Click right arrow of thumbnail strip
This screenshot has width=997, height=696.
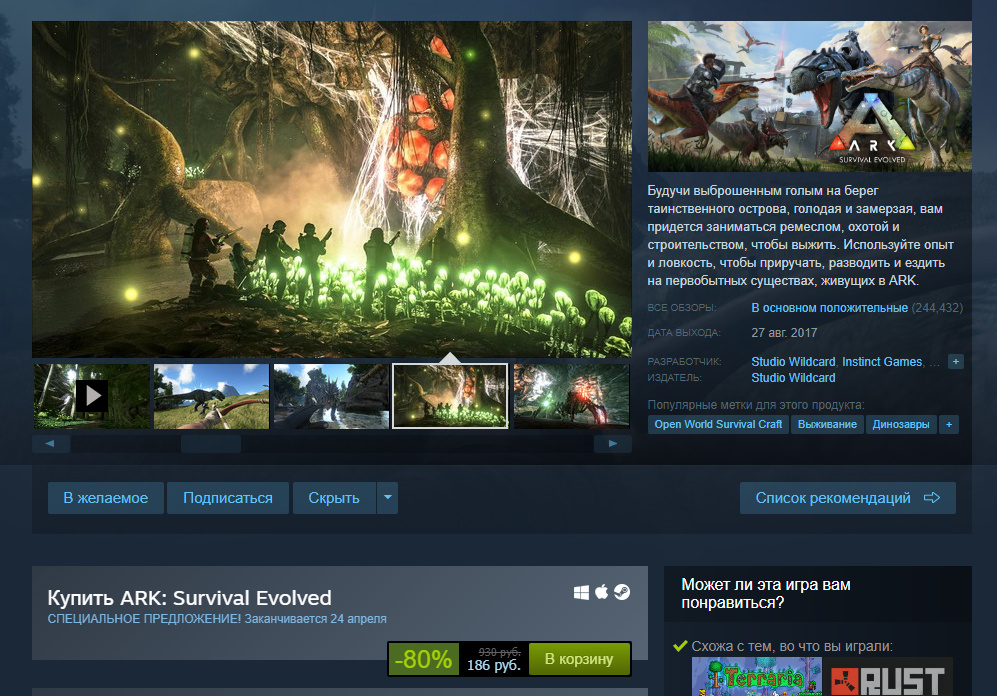[x=612, y=444]
